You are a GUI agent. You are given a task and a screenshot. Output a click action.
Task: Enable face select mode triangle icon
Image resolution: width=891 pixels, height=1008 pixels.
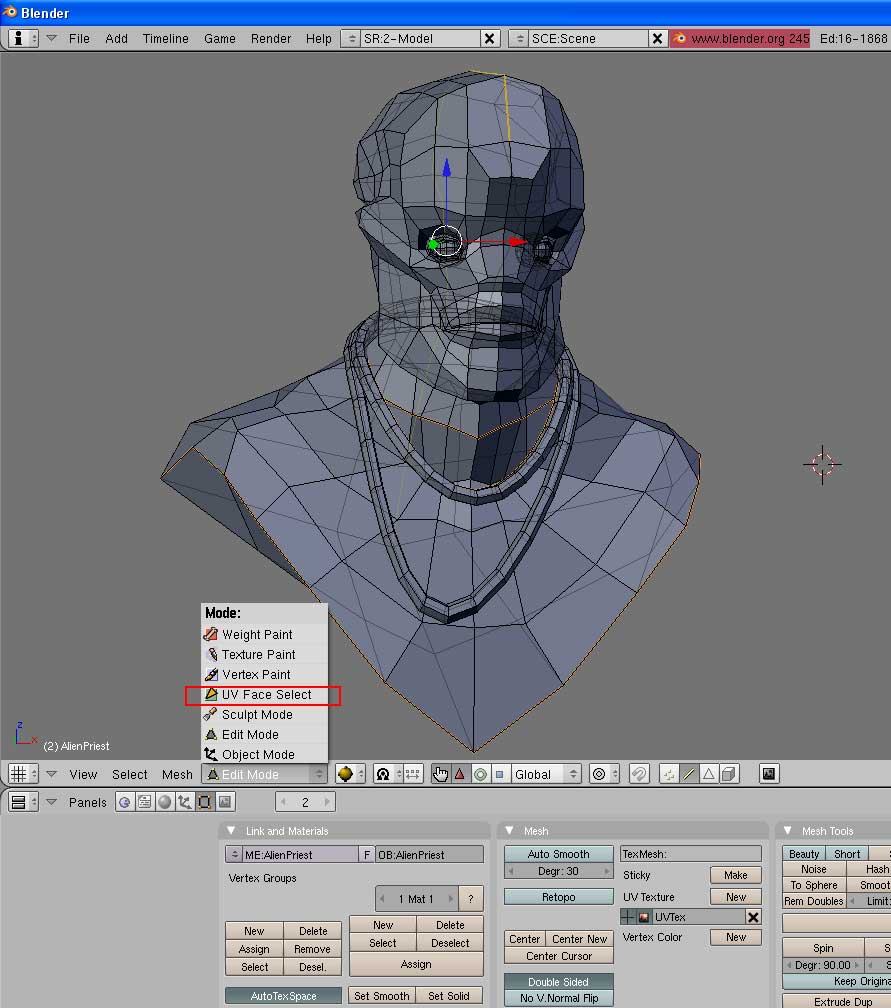coord(708,774)
